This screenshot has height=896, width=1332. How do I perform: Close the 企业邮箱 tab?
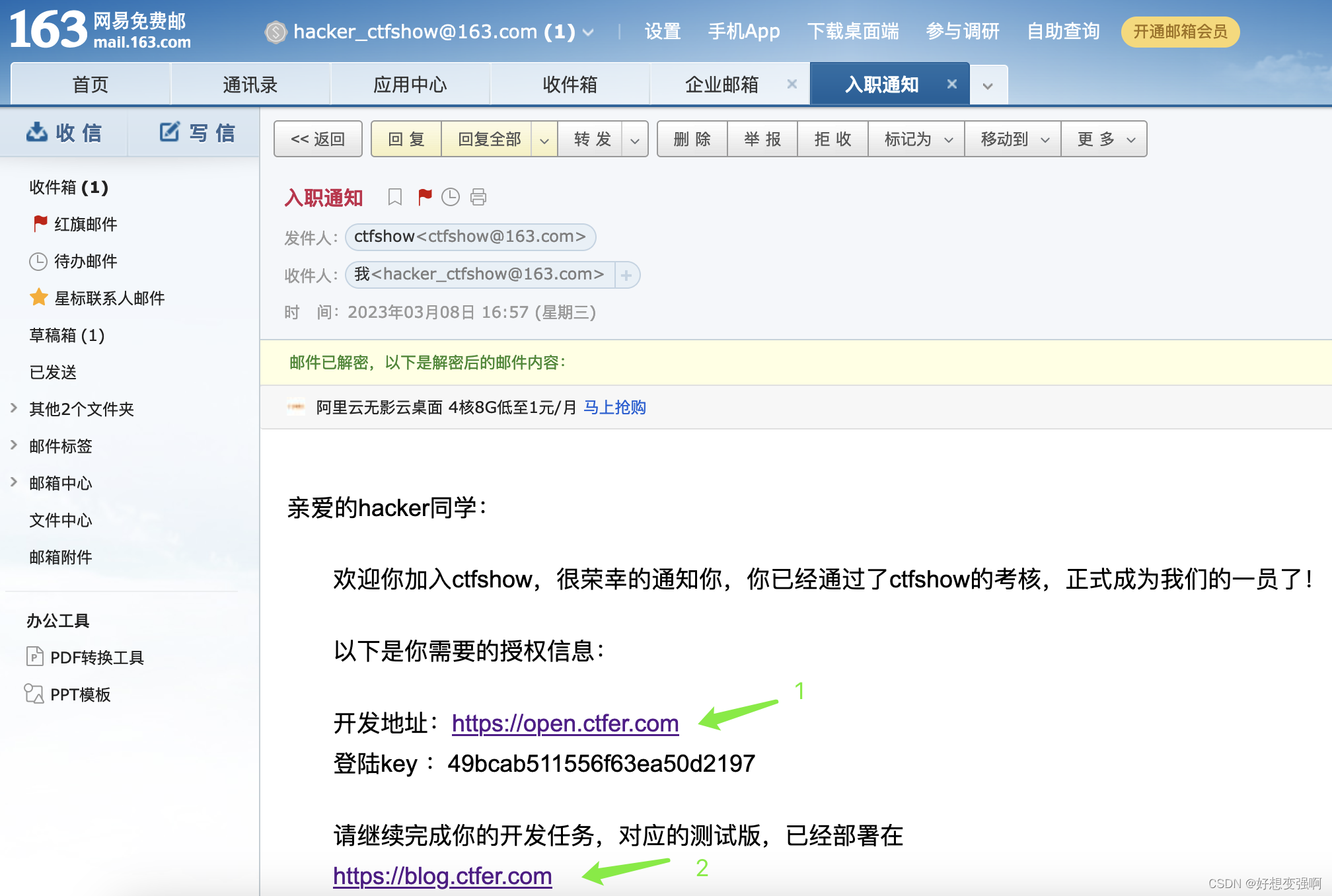pyautogui.click(x=792, y=84)
